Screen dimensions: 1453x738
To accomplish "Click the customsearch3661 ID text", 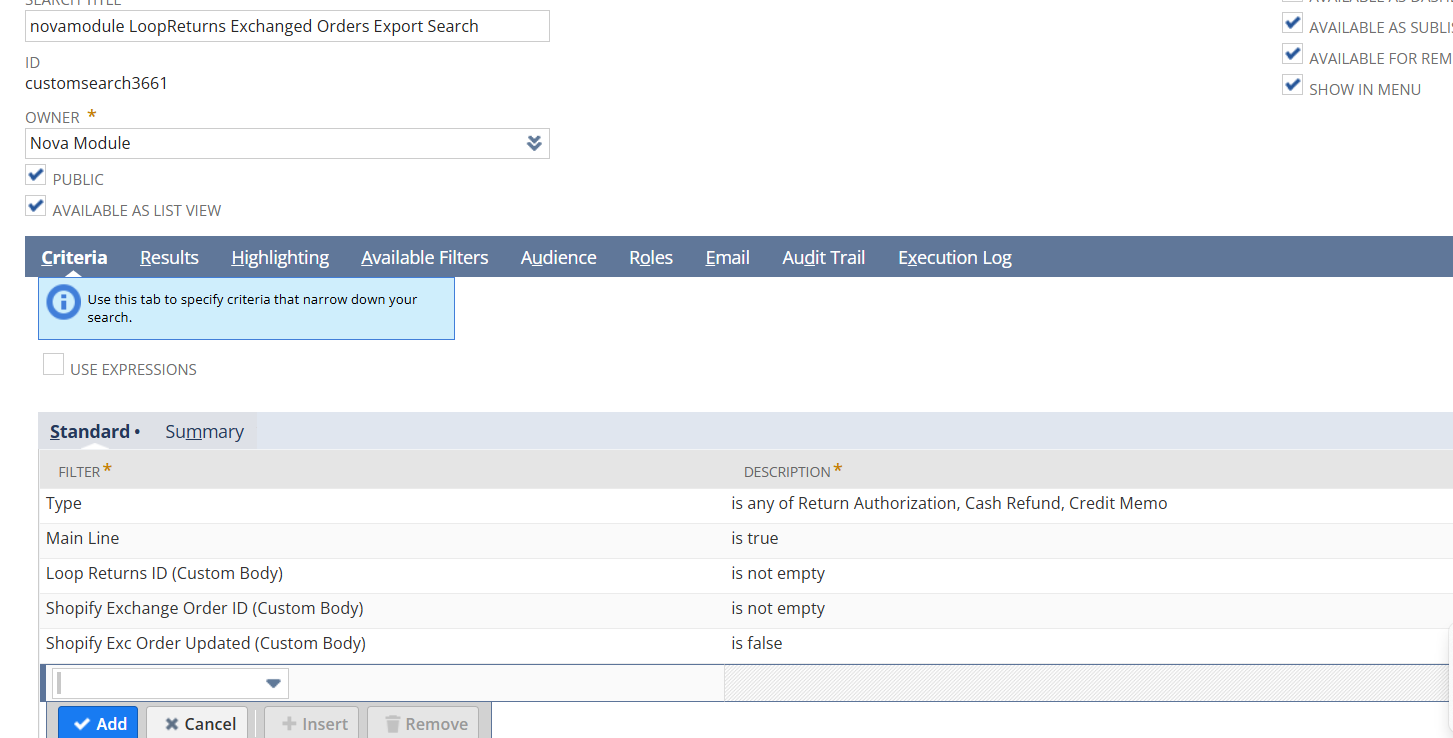I will 96,83.
